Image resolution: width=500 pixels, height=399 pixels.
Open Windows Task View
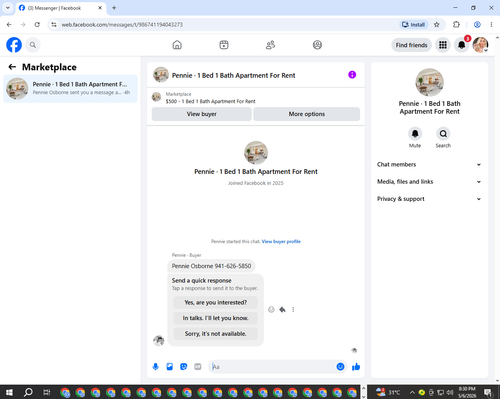[x=47, y=392]
